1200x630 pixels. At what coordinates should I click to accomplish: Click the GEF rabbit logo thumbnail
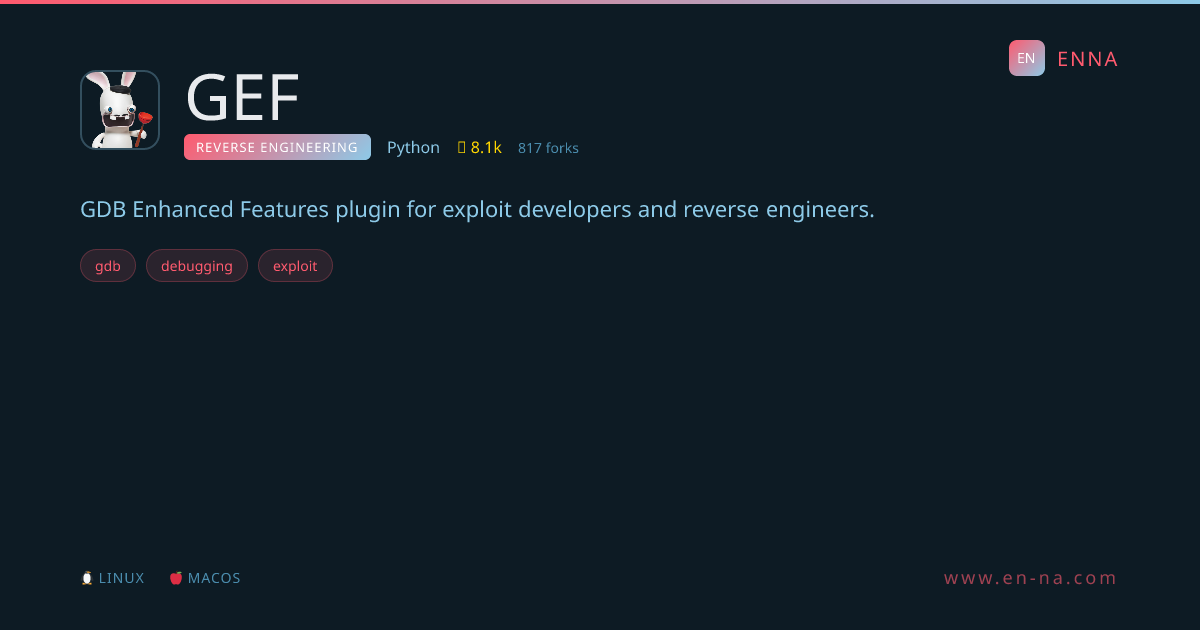[x=120, y=110]
